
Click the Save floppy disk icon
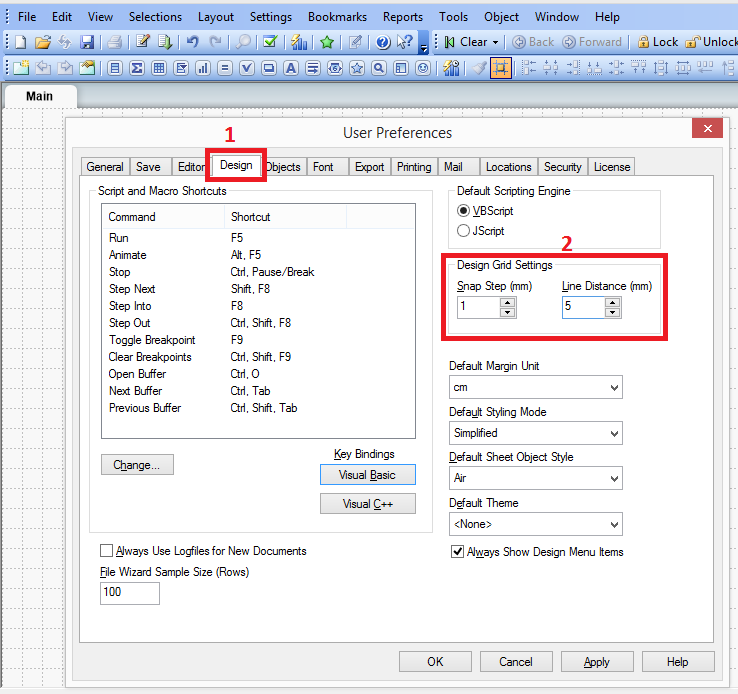tap(87, 42)
